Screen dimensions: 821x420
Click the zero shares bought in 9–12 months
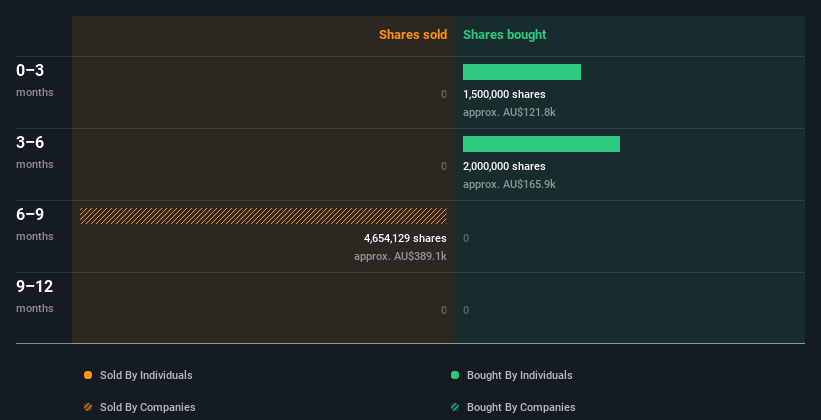(x=466, y=310)
